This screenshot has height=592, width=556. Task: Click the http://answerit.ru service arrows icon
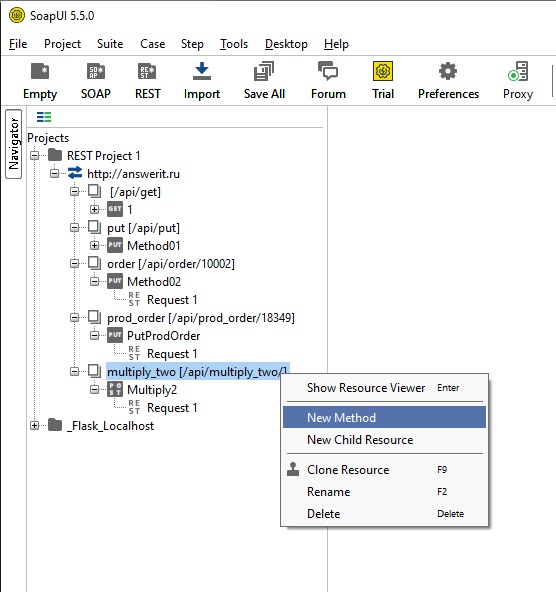[75, 173]
